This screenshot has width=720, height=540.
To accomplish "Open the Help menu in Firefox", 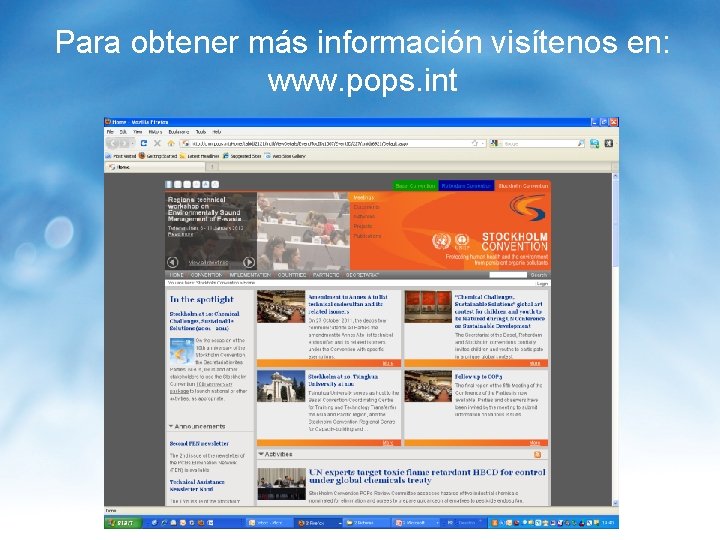I will 217,132.
